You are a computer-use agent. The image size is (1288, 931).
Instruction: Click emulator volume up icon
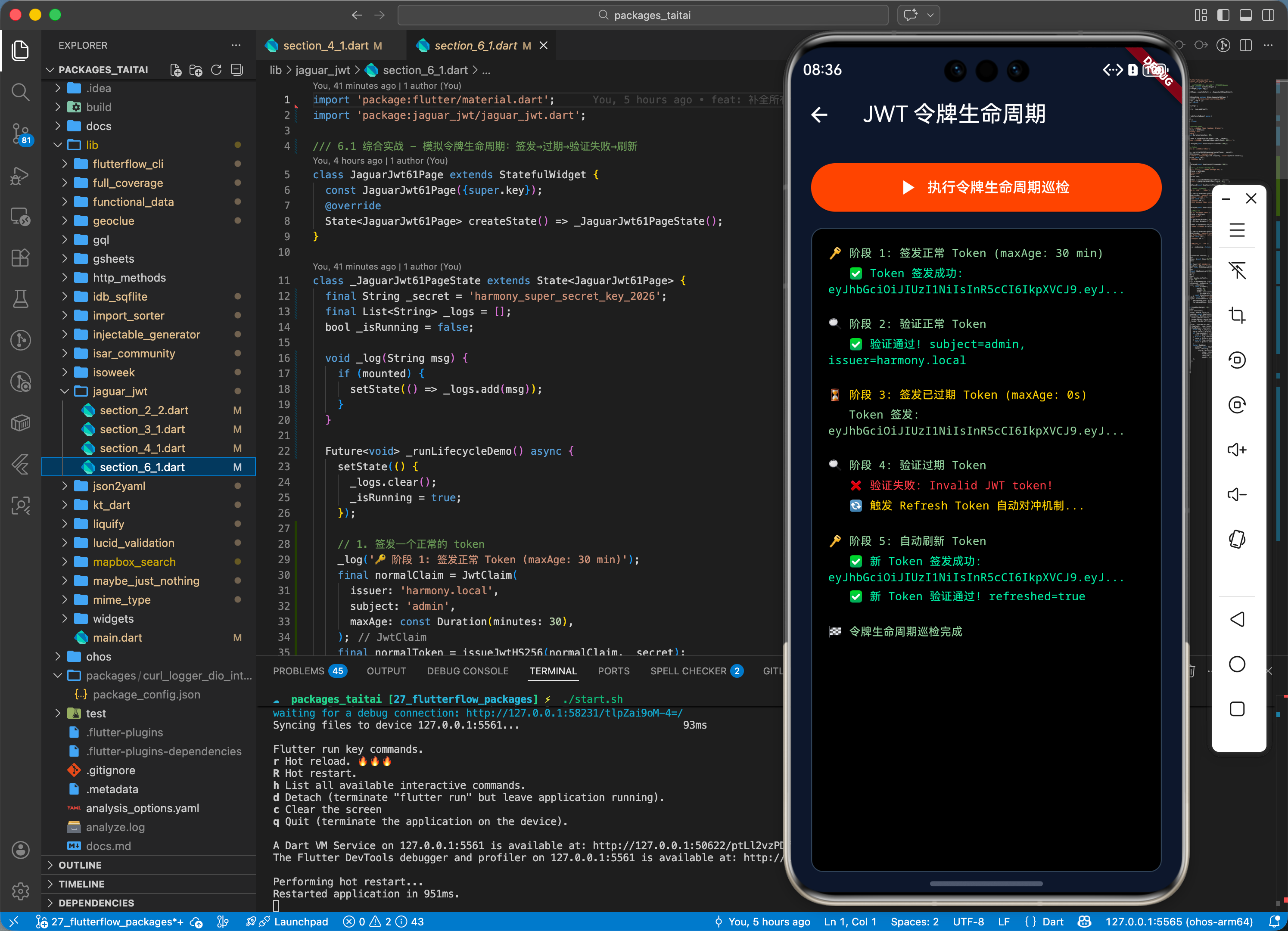(1237, 450)
